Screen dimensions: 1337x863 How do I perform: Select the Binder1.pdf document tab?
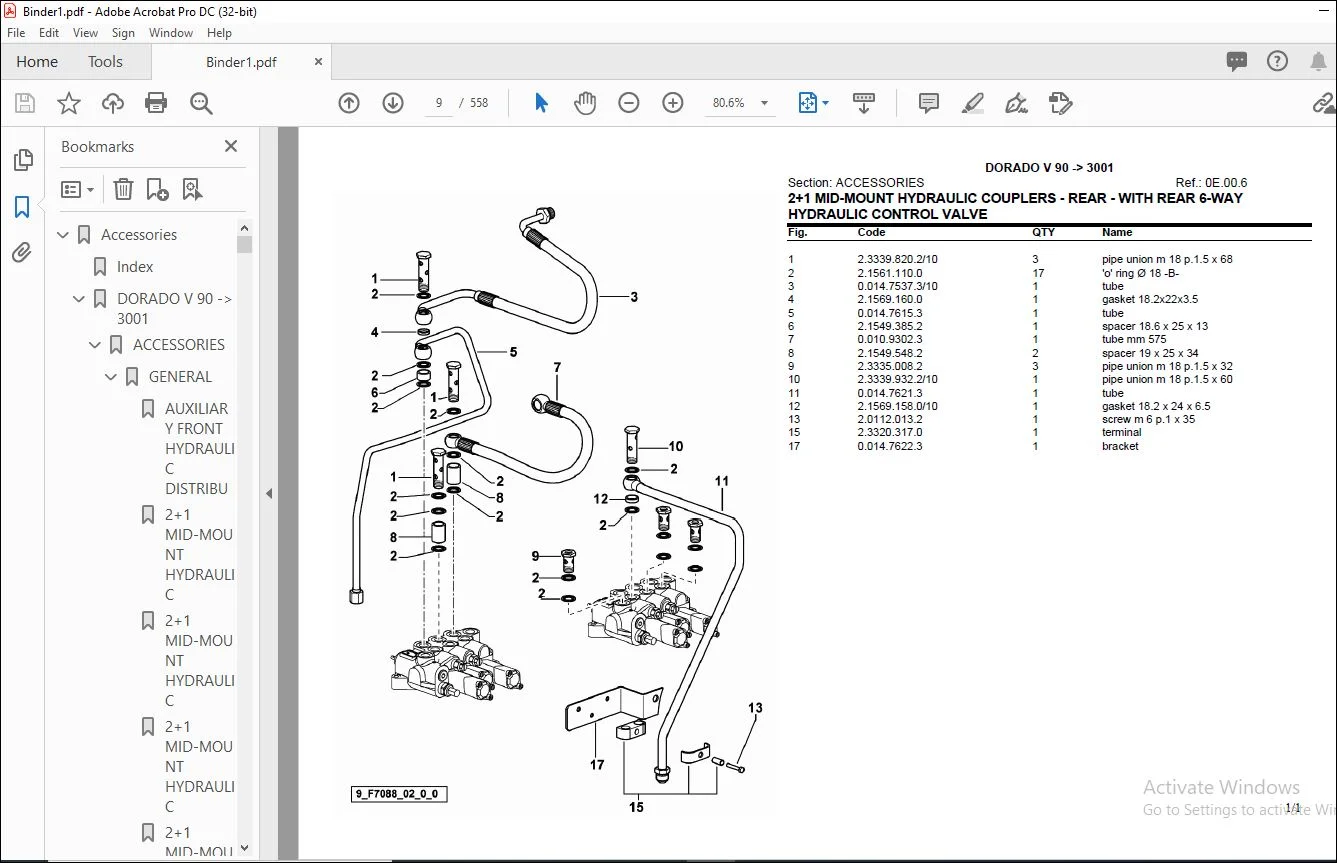[x=241, y=62]
